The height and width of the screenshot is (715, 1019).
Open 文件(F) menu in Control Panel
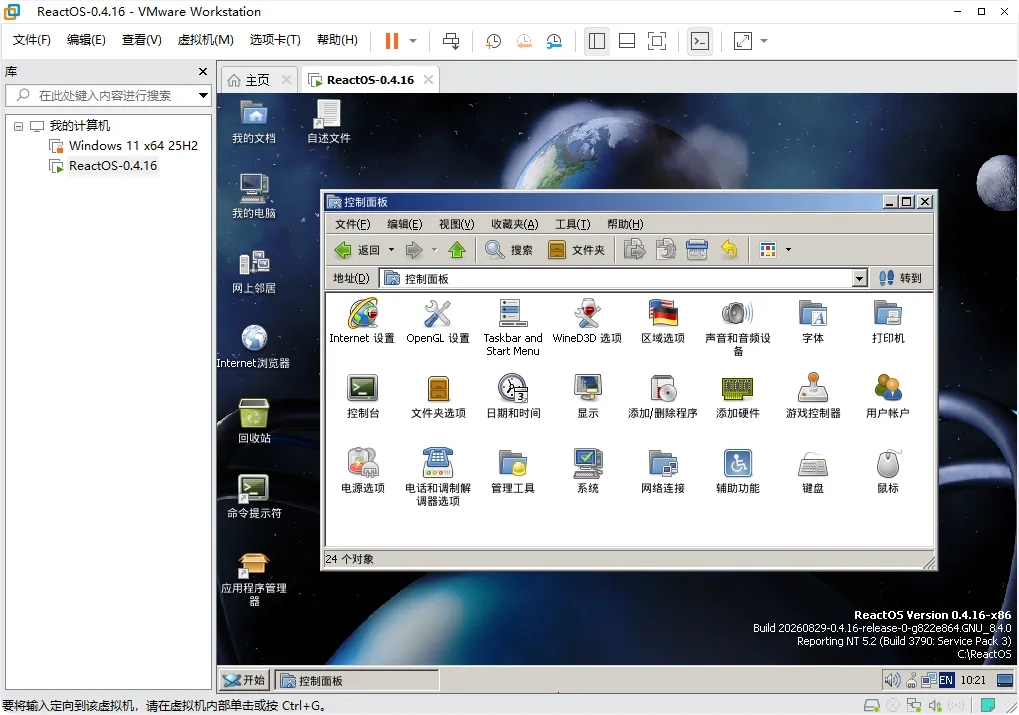coord(352,224)
